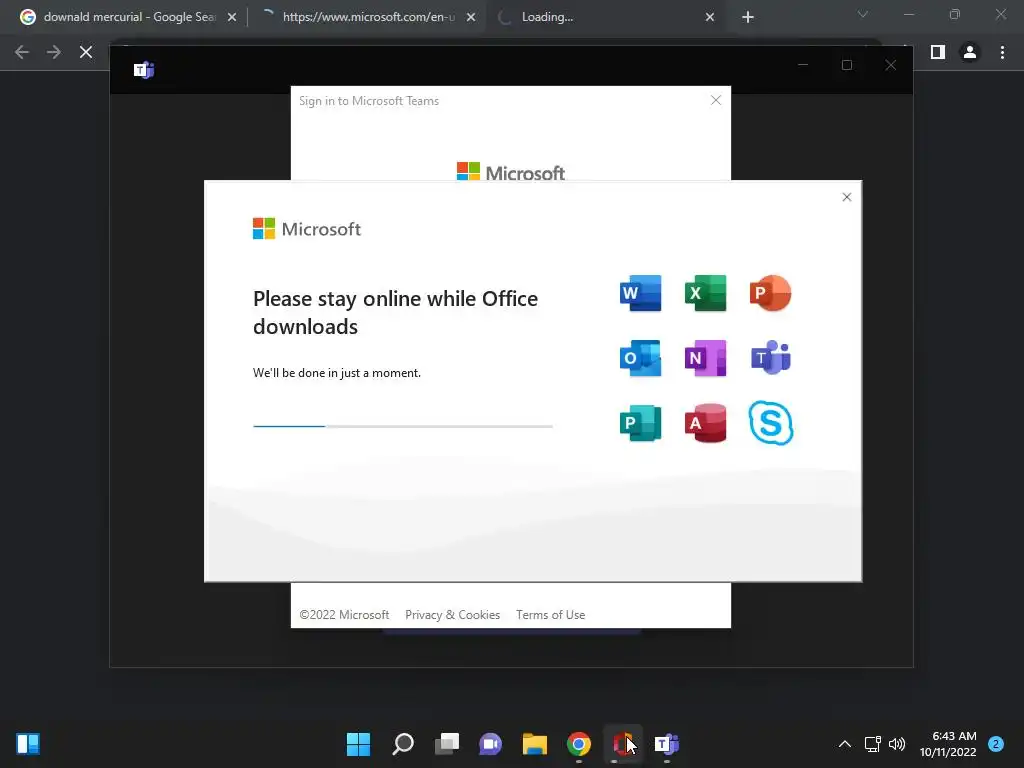Close the Office download dialog
Image resolution: width=1024 pixels, height=768 pixels.
coord(847,197)
